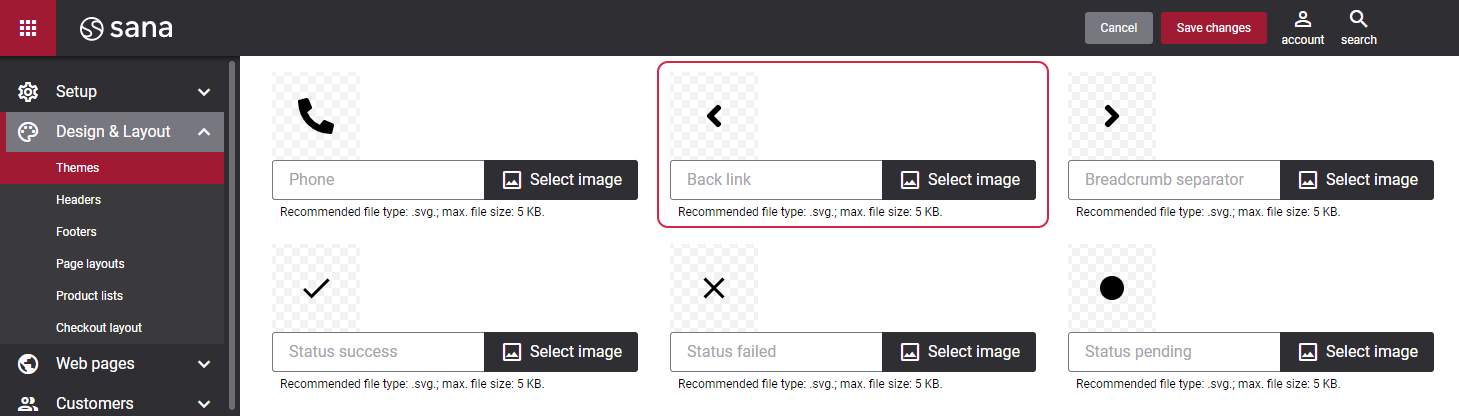Click the Cancel button

pos(1119,28)
